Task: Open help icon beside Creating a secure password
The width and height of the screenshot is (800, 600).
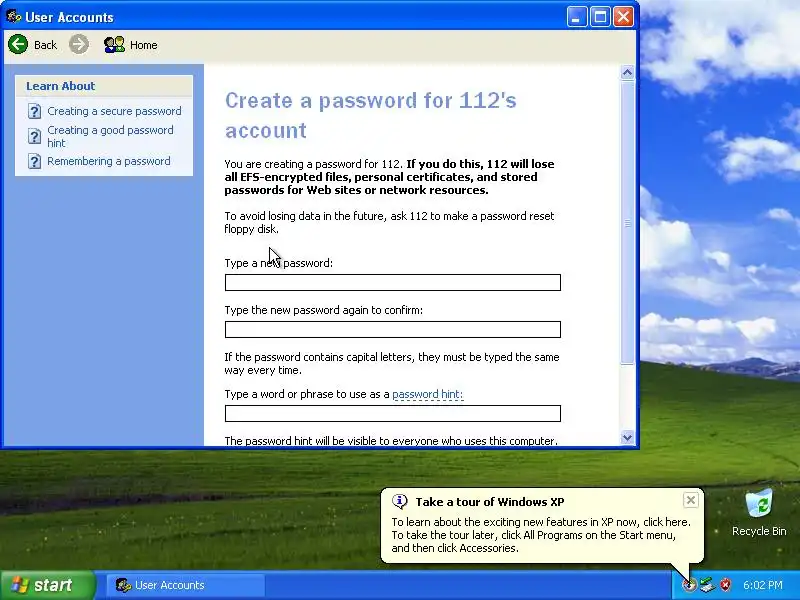Action: [34, 111]
